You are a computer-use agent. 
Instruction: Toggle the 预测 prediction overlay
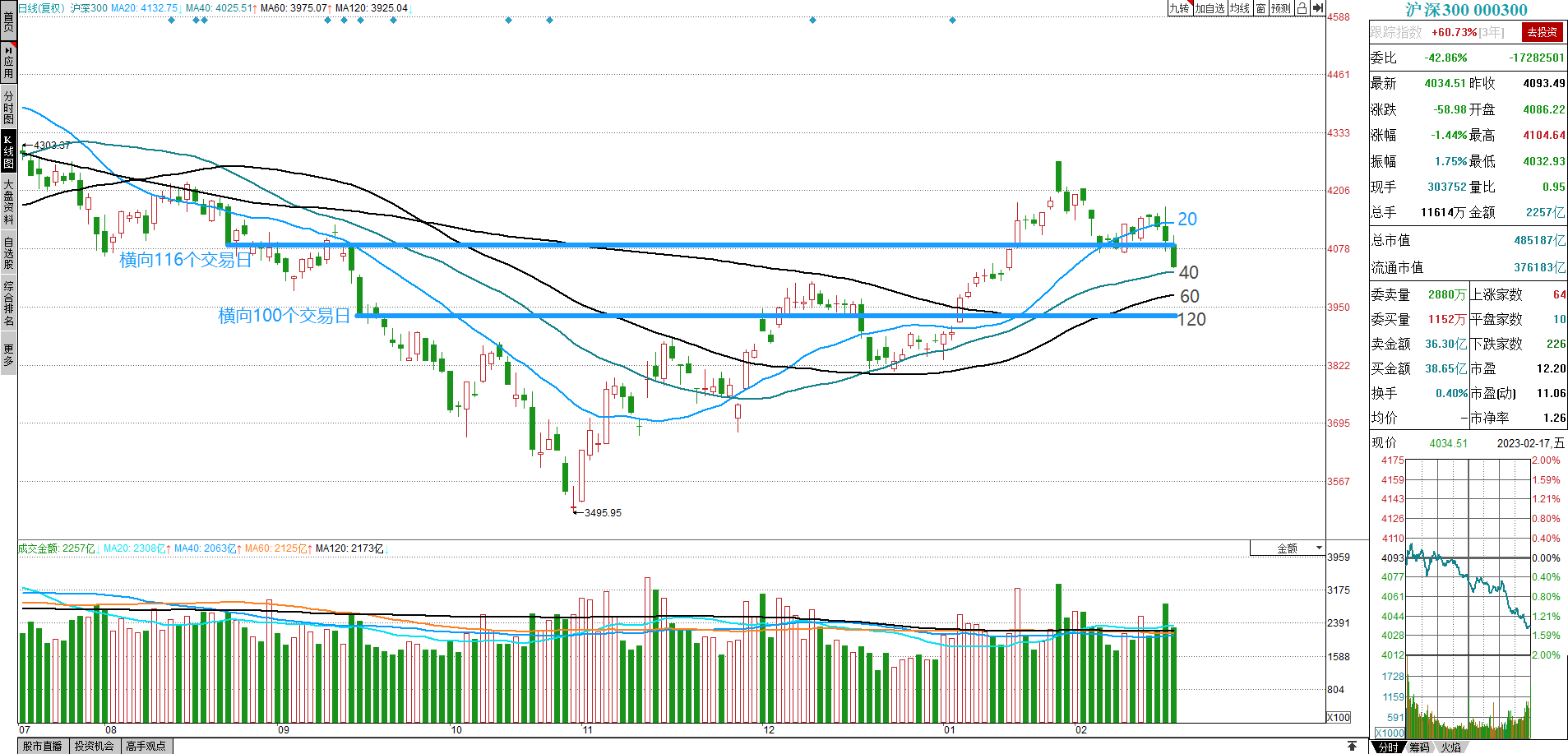tap(1280, 8)
